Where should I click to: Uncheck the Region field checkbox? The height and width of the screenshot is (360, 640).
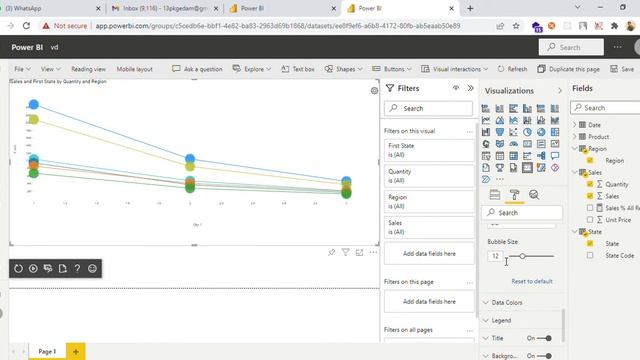pos(590,160)
